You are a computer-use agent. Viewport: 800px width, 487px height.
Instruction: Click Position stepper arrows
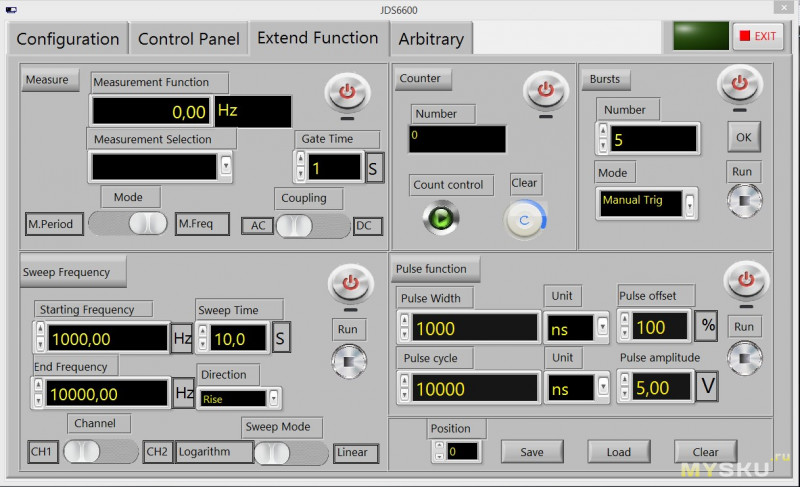click(x=439, y=451)
